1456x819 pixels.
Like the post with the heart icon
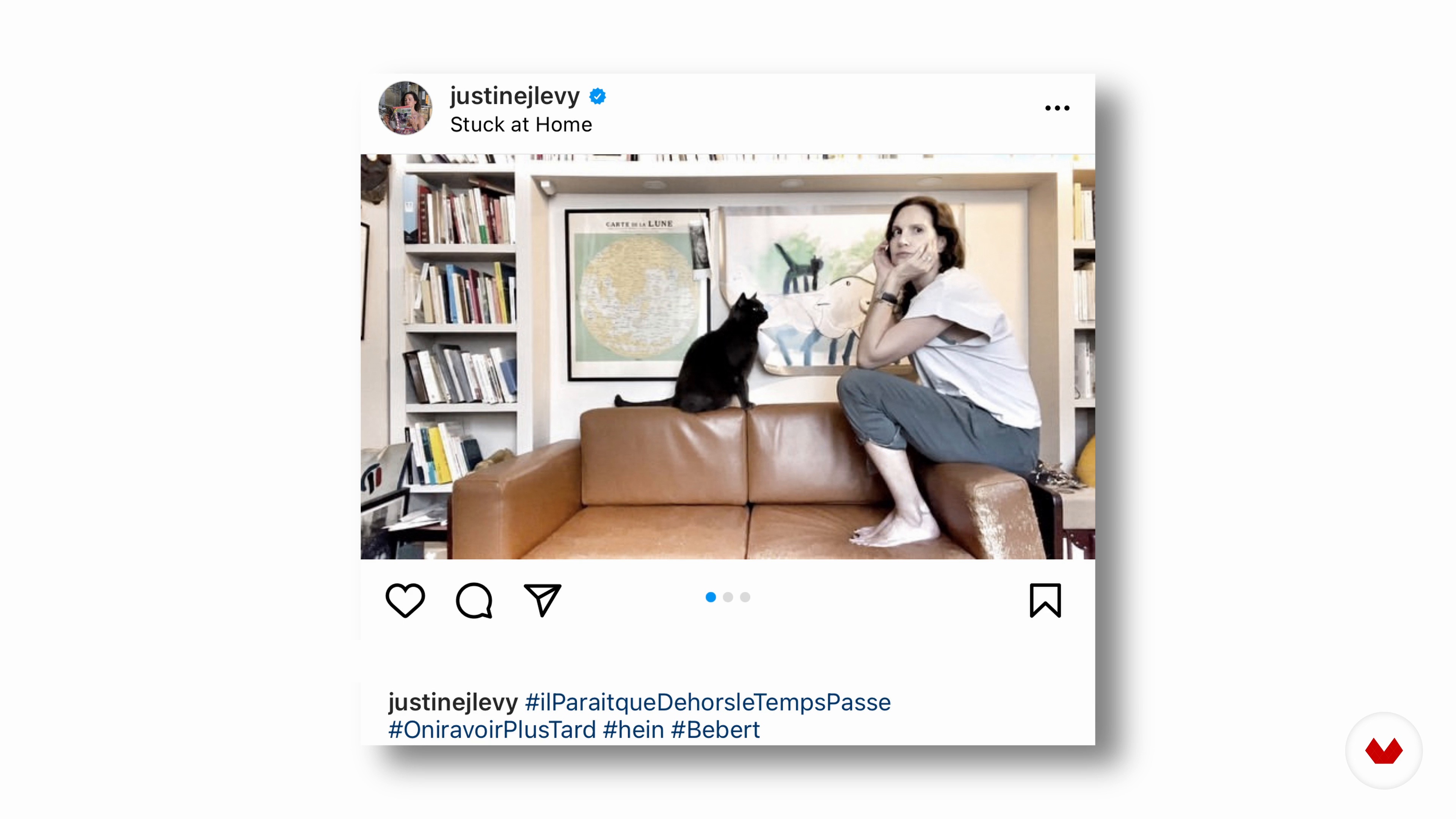[x=405, y=600]
